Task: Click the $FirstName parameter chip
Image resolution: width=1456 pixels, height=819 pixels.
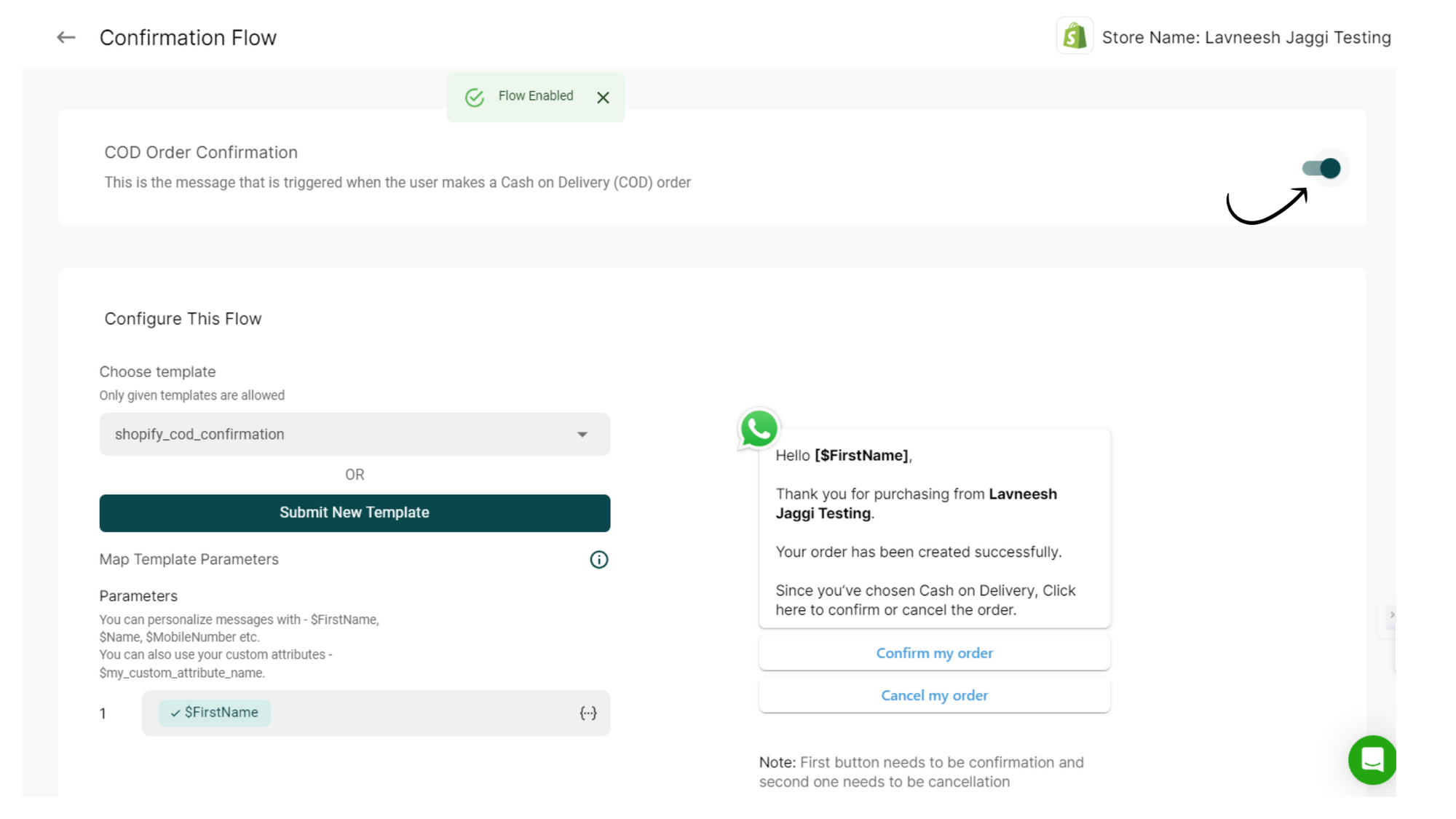Action: click(215, 713)
